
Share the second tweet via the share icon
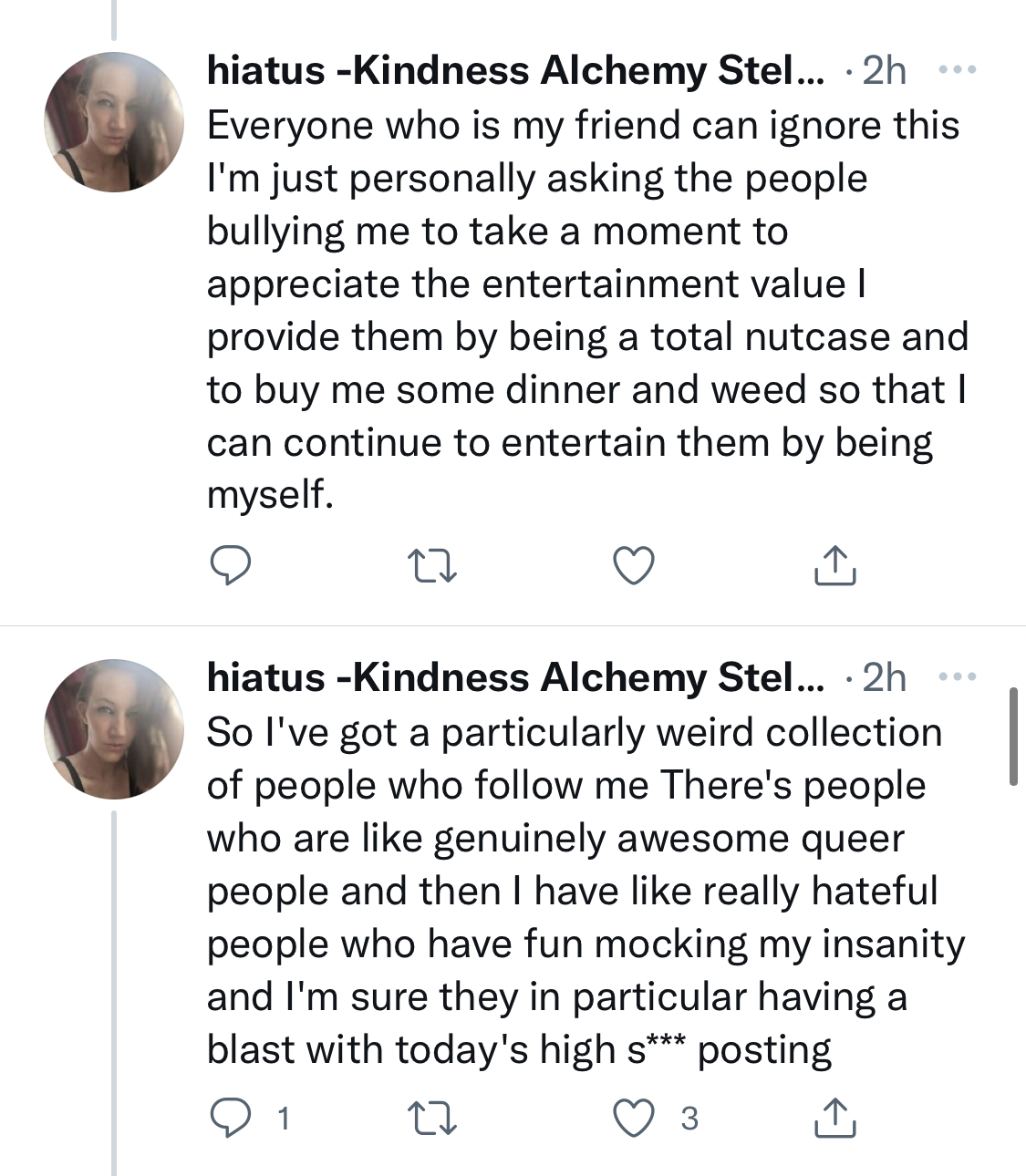[834, 1118]
